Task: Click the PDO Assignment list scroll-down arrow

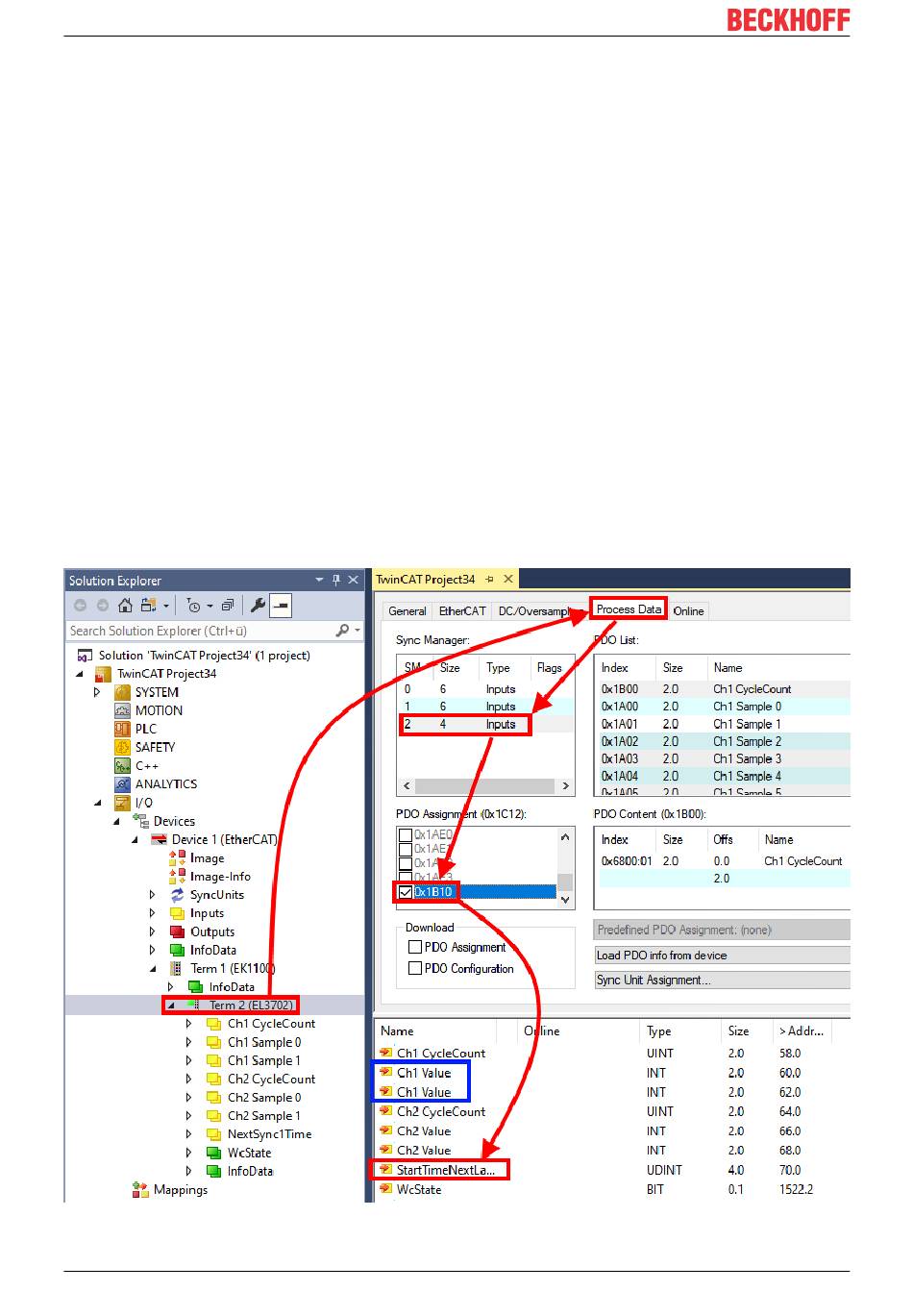Action: (566, 901)
